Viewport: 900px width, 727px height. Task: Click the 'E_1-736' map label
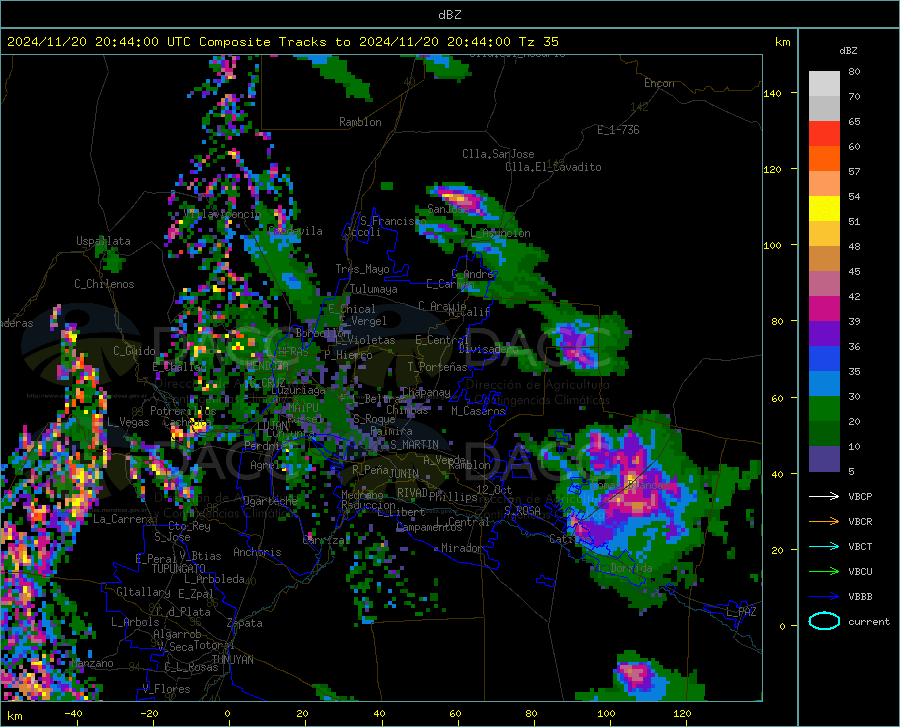pos(618,130)
